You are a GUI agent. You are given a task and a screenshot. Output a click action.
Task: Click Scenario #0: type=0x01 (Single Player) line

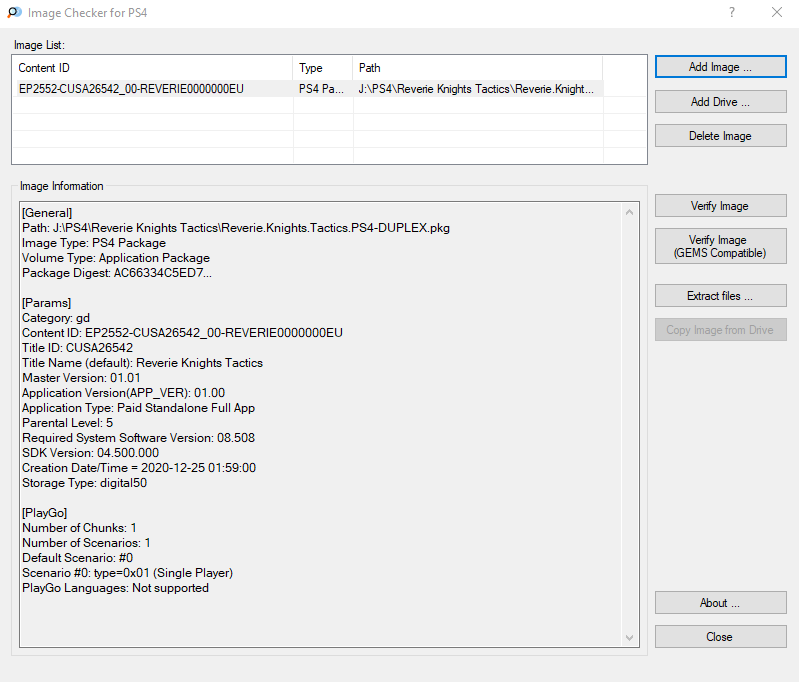127,573
